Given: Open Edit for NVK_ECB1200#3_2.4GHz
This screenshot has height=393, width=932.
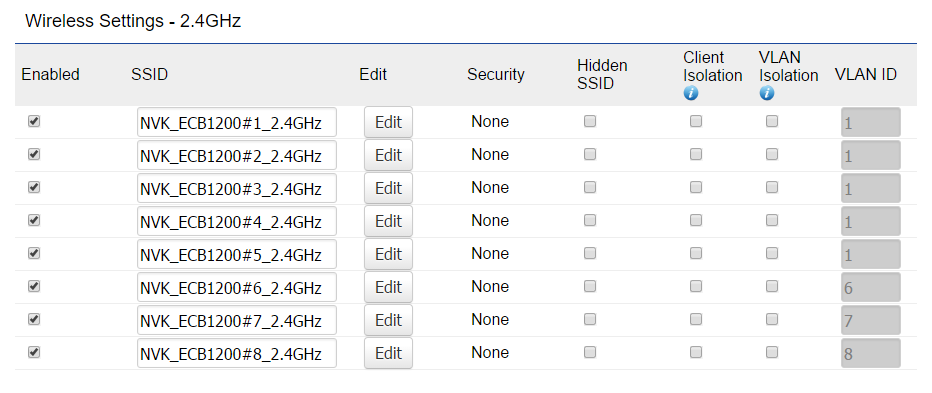Looking at the screenshot, I should coord(388,188).
